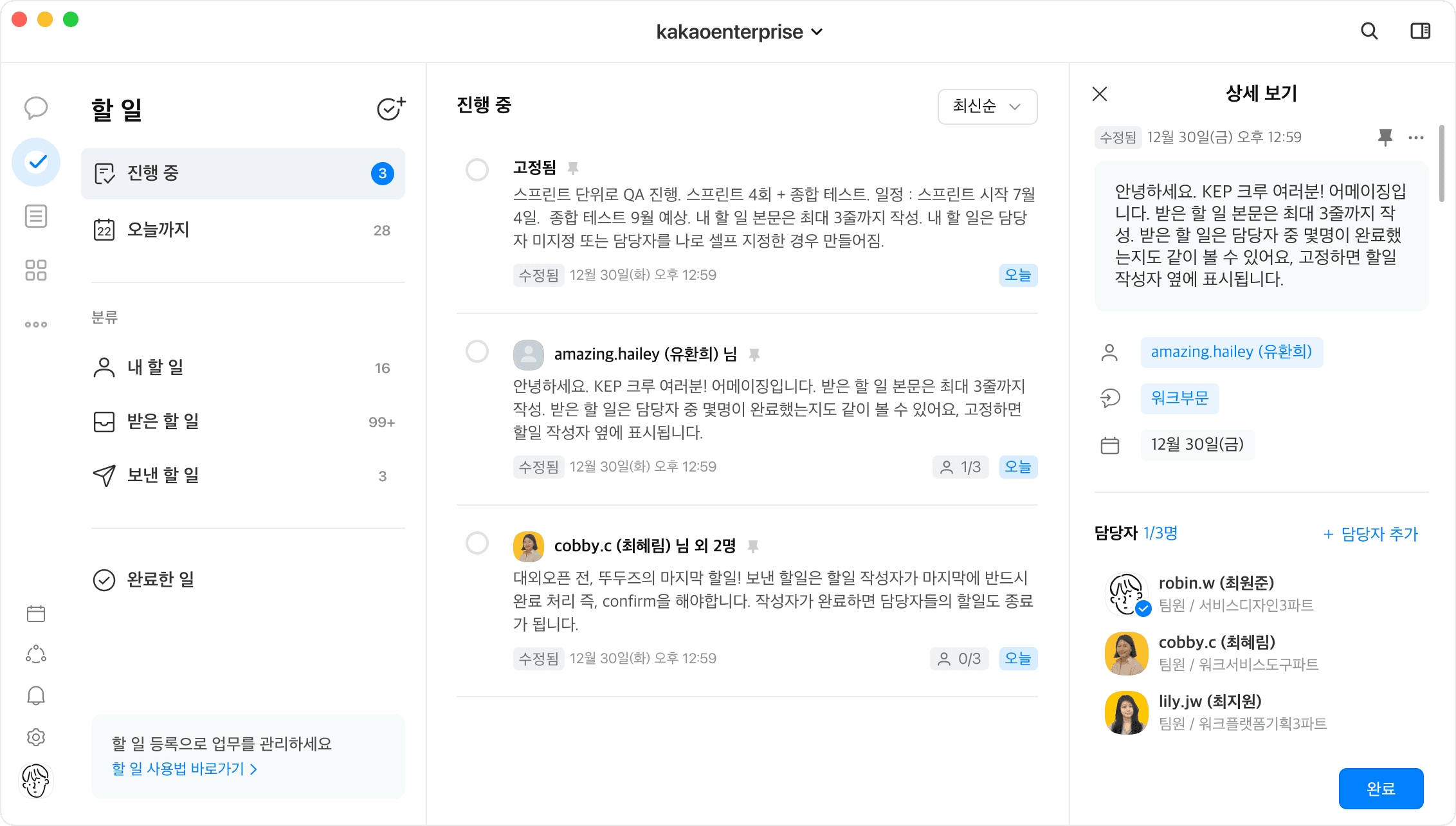
Task: Select the 진행 중 menu item
Action: coord(243,173)
